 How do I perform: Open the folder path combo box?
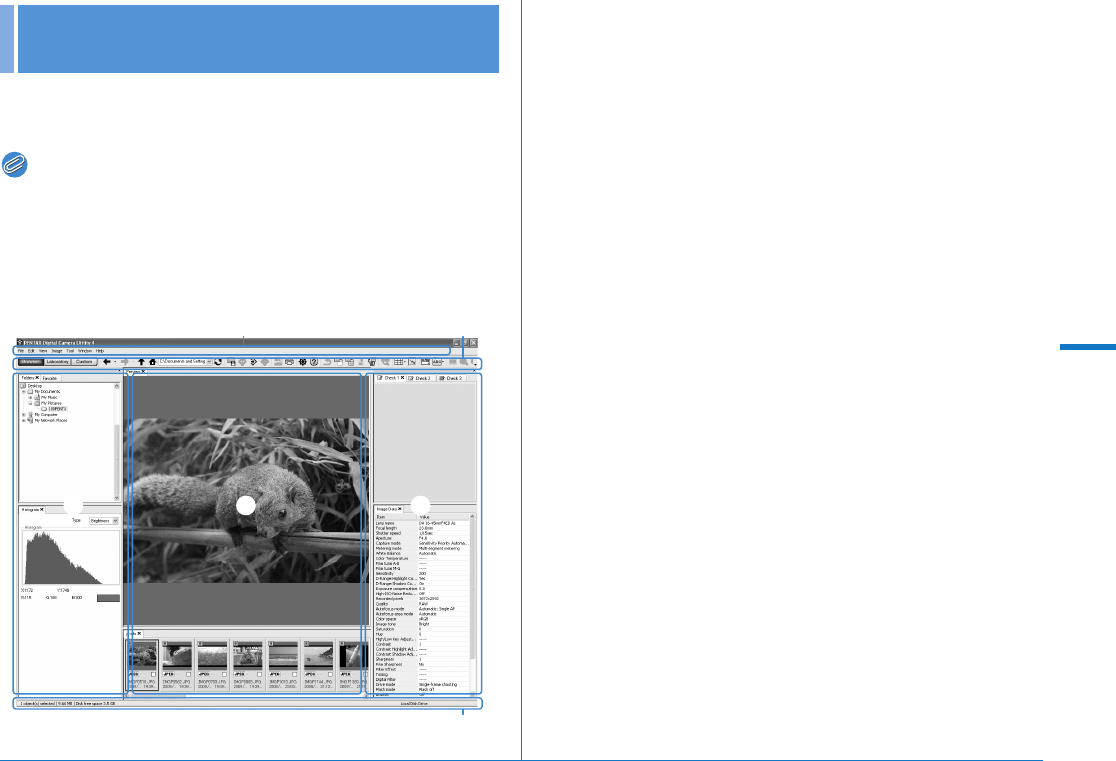point(185,362)
